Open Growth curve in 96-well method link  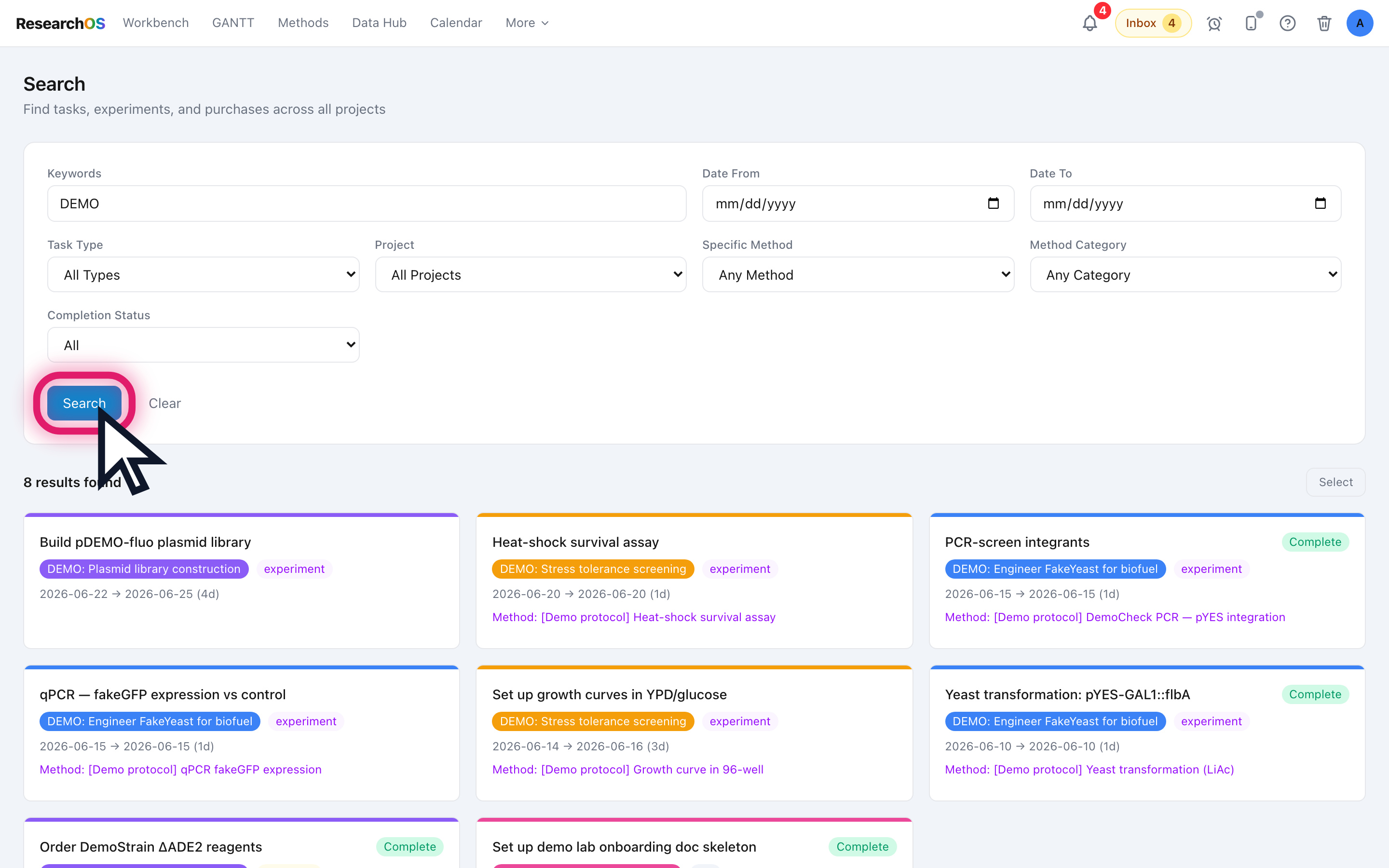coord(628,769)
